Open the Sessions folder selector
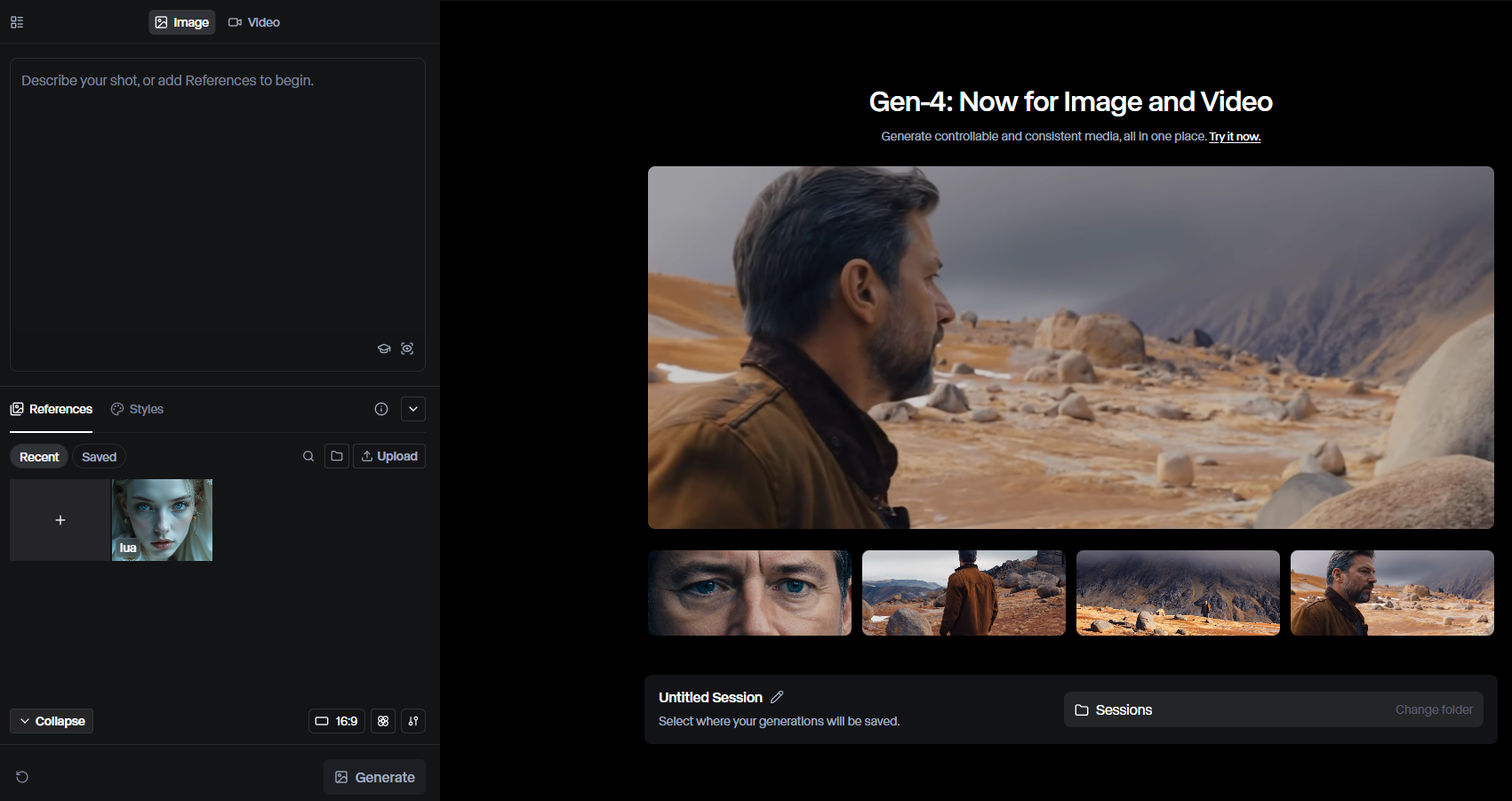 1274,709
